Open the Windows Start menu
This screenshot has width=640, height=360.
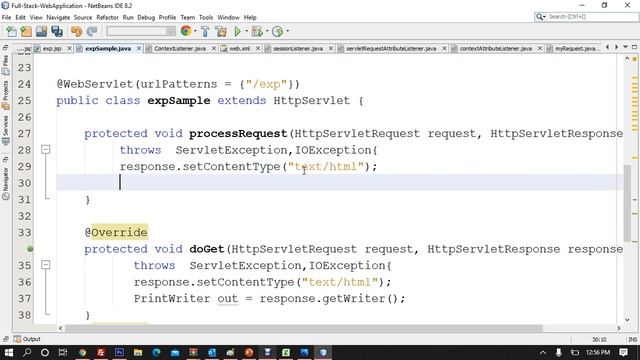[9, 352]
